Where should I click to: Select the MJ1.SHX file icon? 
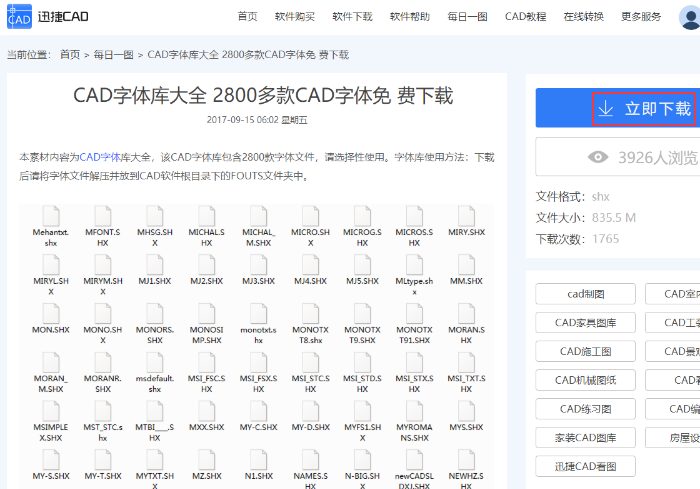(x=154, y=264)
